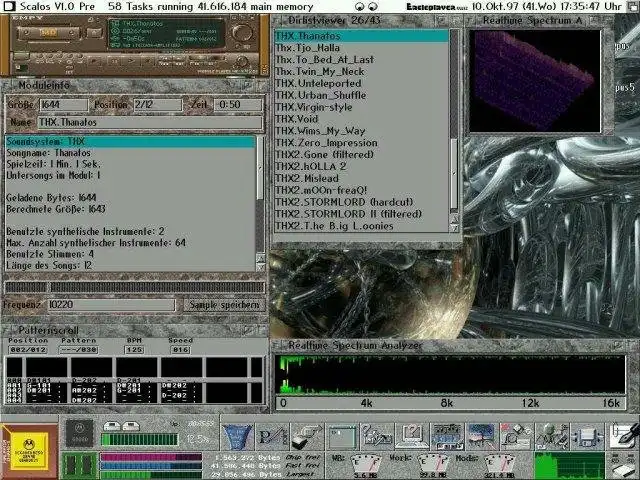Click the Name field showing THX.Thanatos
This screenshot has height=480, width=640.
(x=150, y=122)
